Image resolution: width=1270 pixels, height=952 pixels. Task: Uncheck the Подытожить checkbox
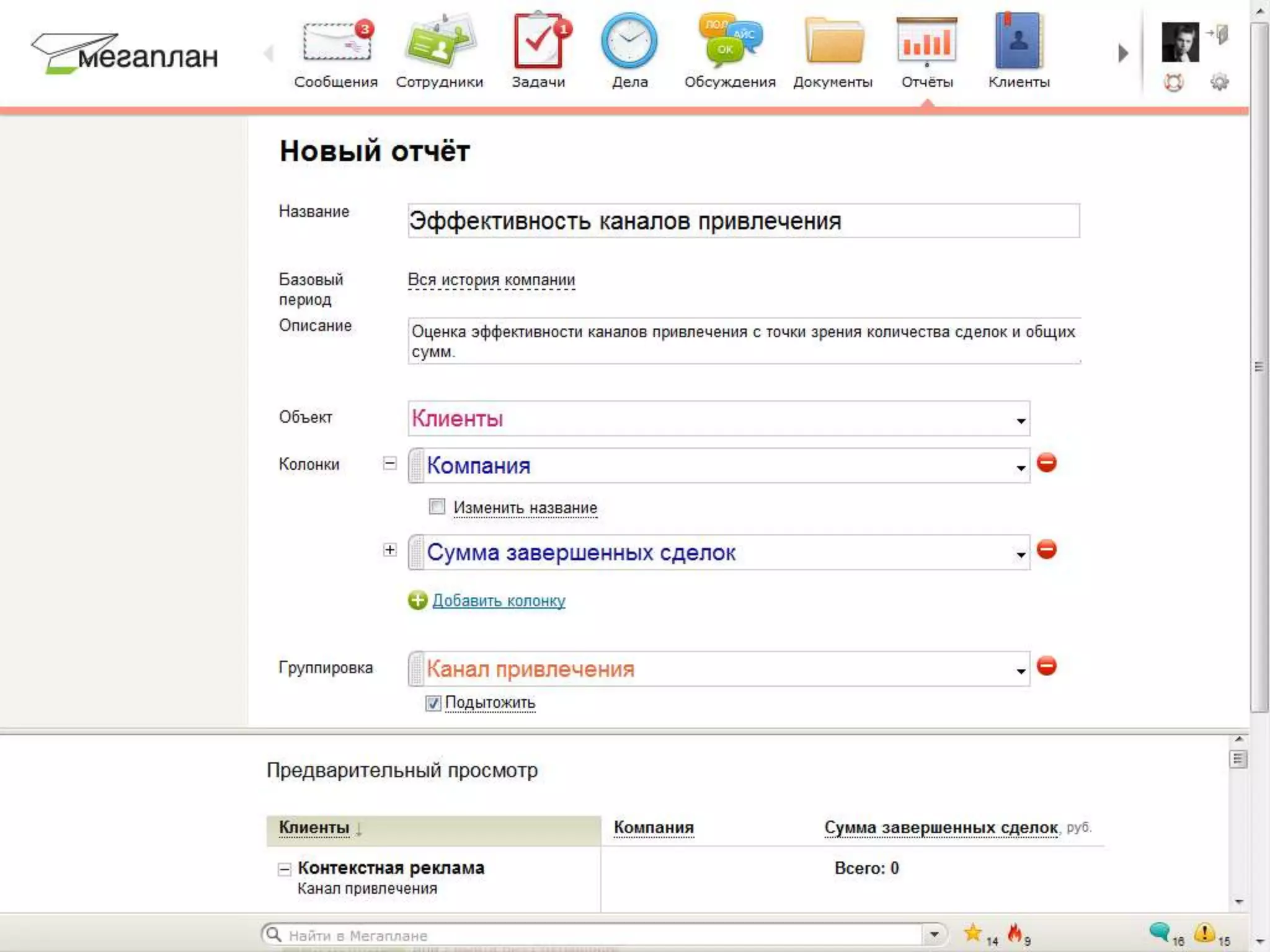tap(433, 703)
